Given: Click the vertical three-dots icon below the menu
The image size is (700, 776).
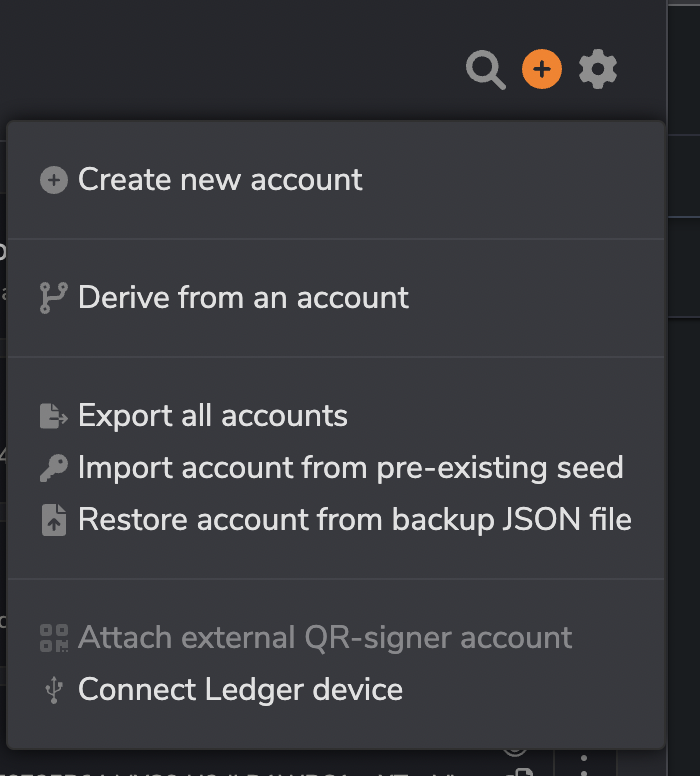Looking at the screenshot, I should point(584,764).
